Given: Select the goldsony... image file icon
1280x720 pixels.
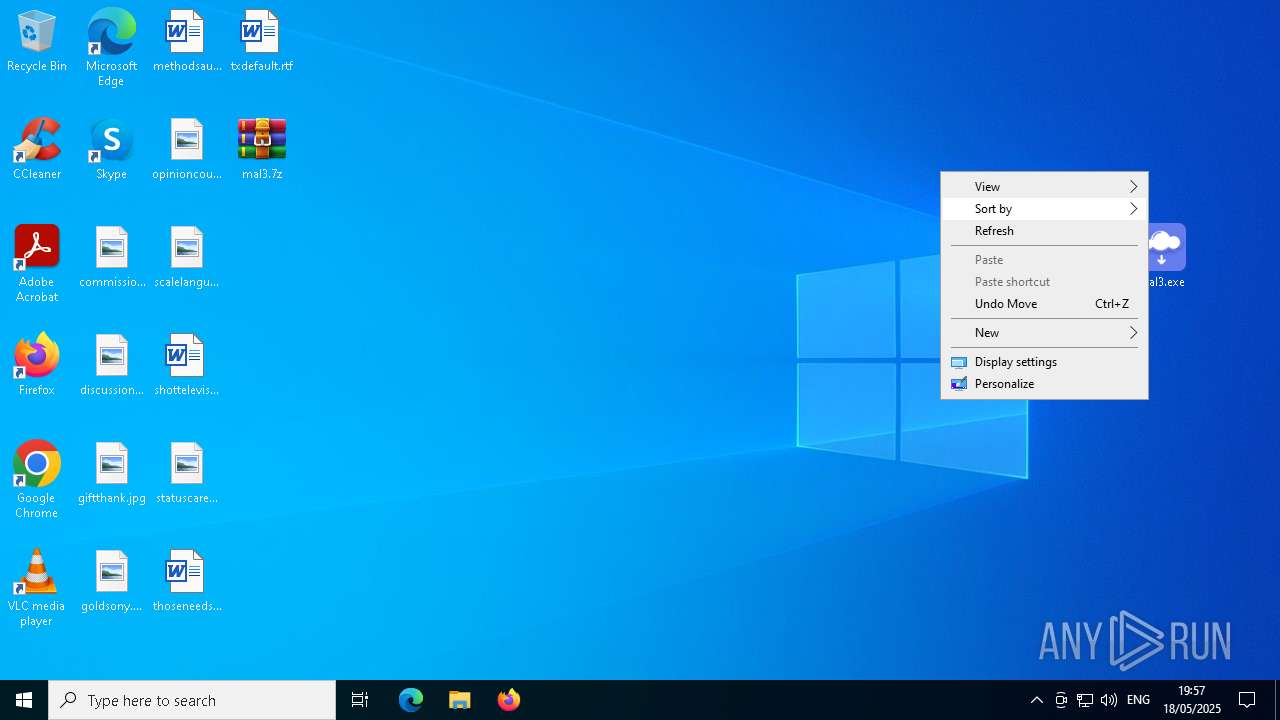Looking at the screenshot, I should coord(111,580).
